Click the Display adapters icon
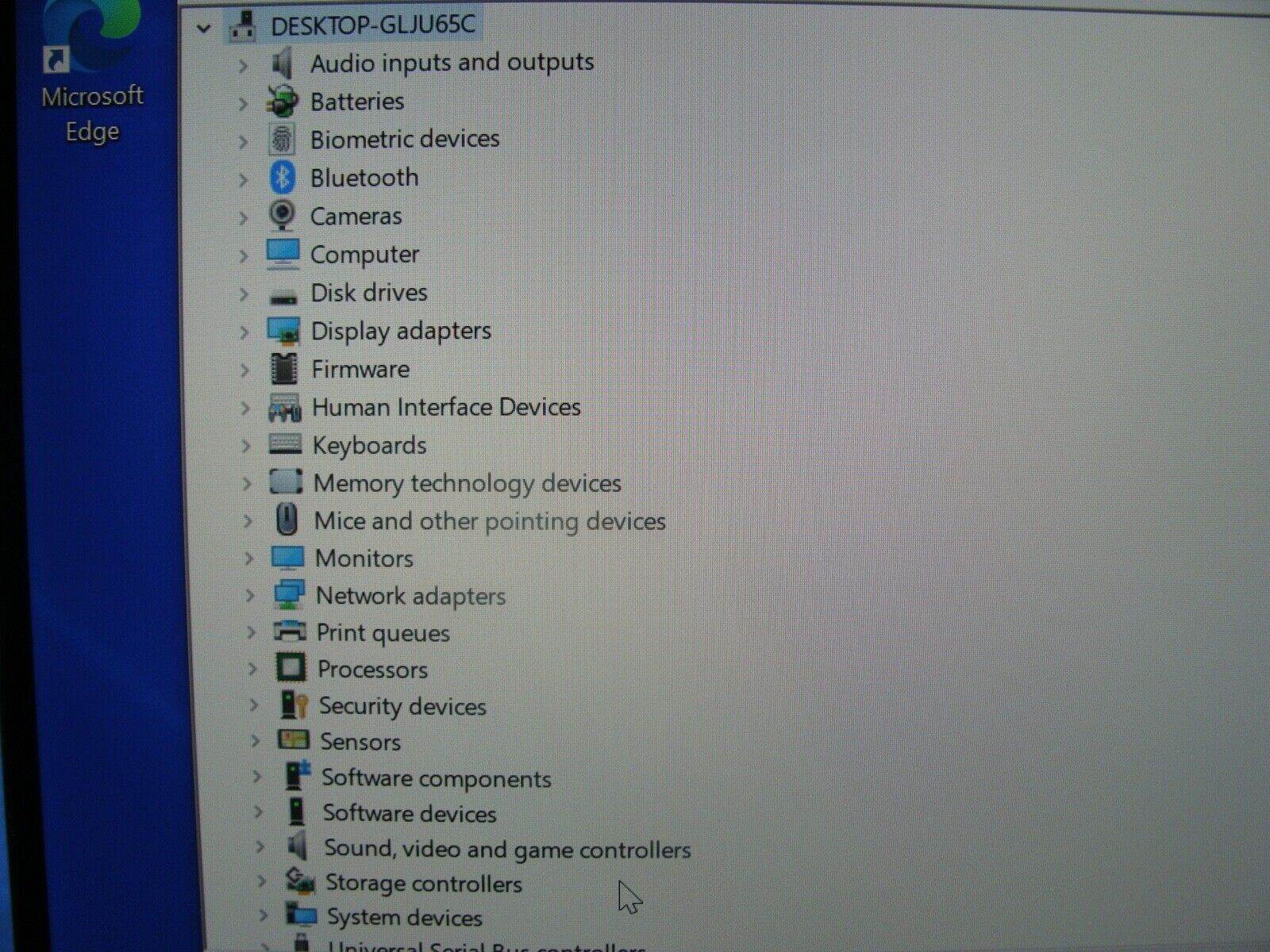The width and height of the screenshot is (1270, 952). click(286, 331)
